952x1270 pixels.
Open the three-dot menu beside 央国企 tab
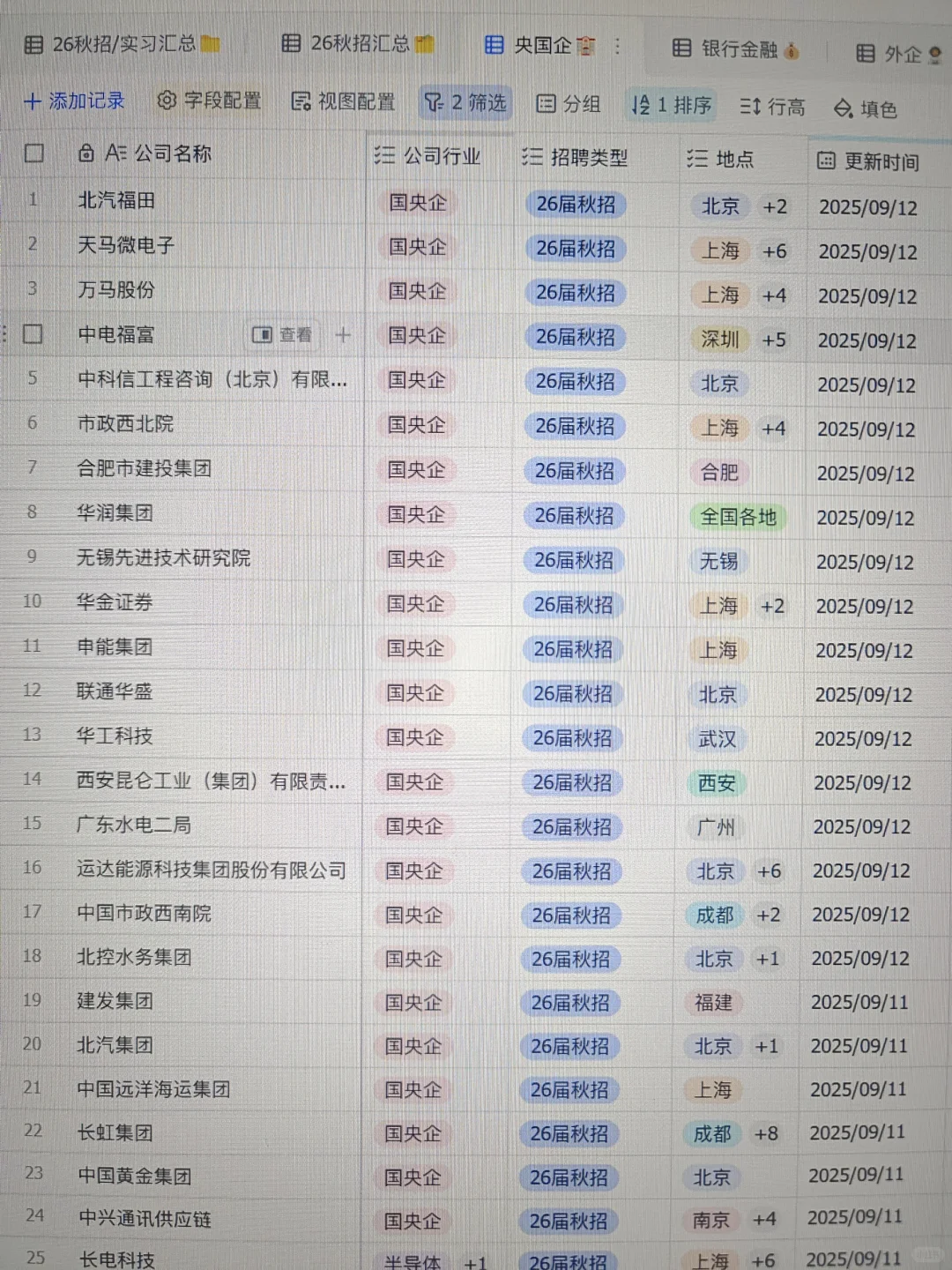tap(618, 46)
